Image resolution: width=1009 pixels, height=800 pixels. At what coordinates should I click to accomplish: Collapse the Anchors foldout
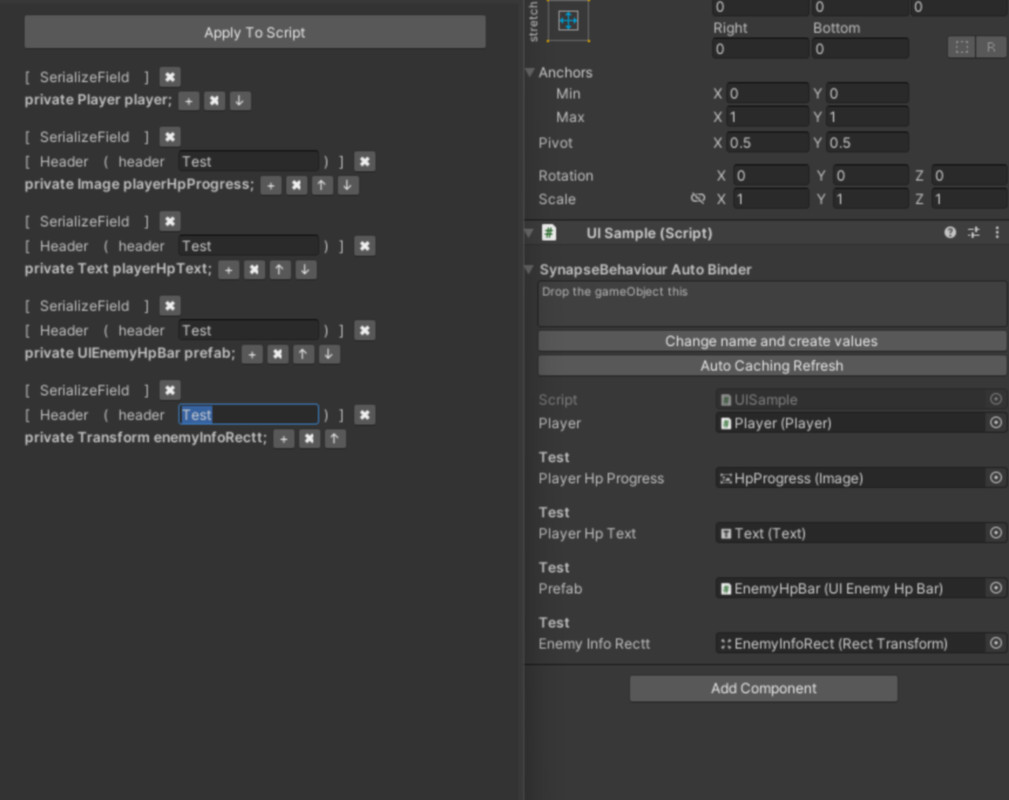pos(528,72)
